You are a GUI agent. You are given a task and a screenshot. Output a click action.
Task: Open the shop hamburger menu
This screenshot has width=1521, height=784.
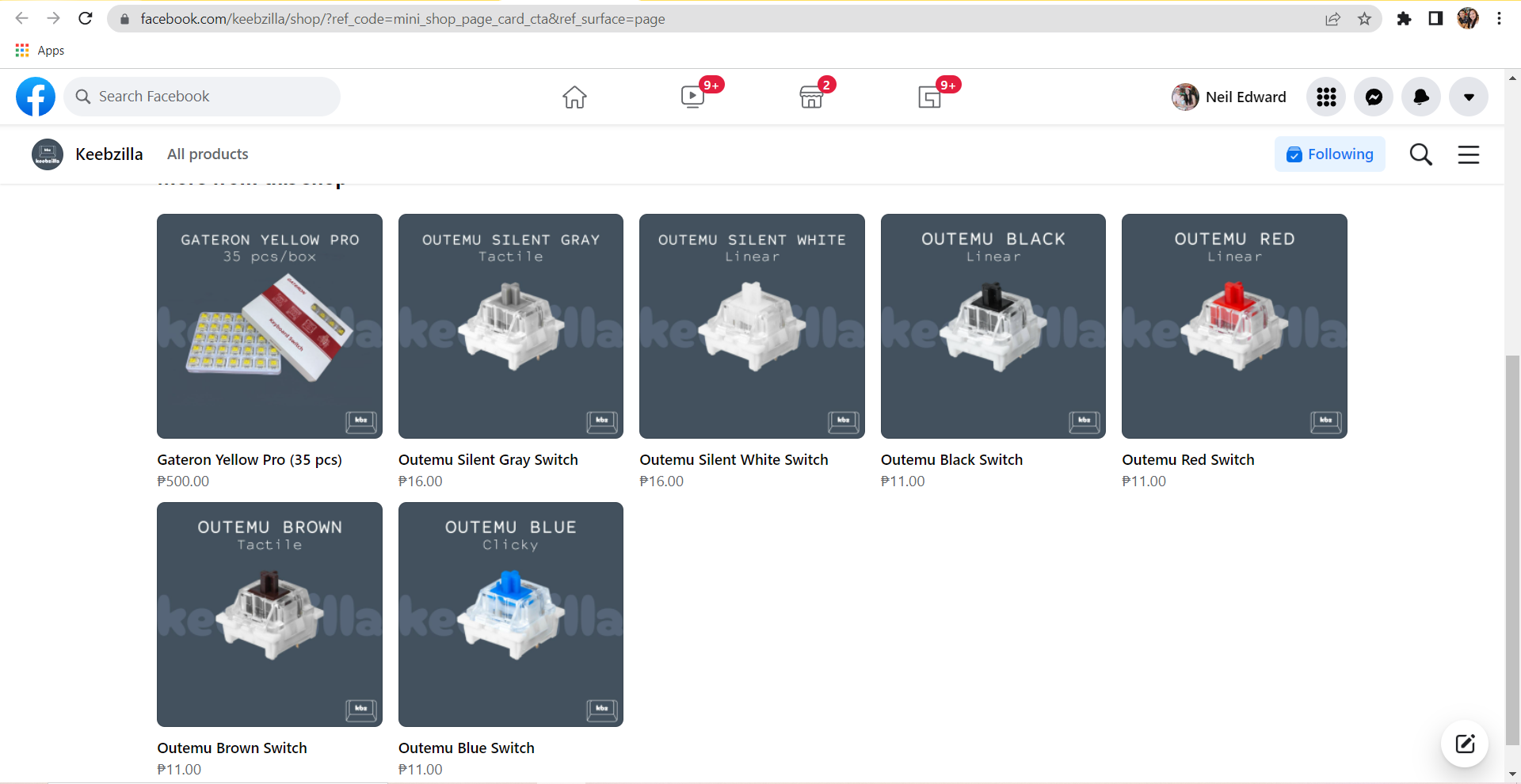(1469, 154)
